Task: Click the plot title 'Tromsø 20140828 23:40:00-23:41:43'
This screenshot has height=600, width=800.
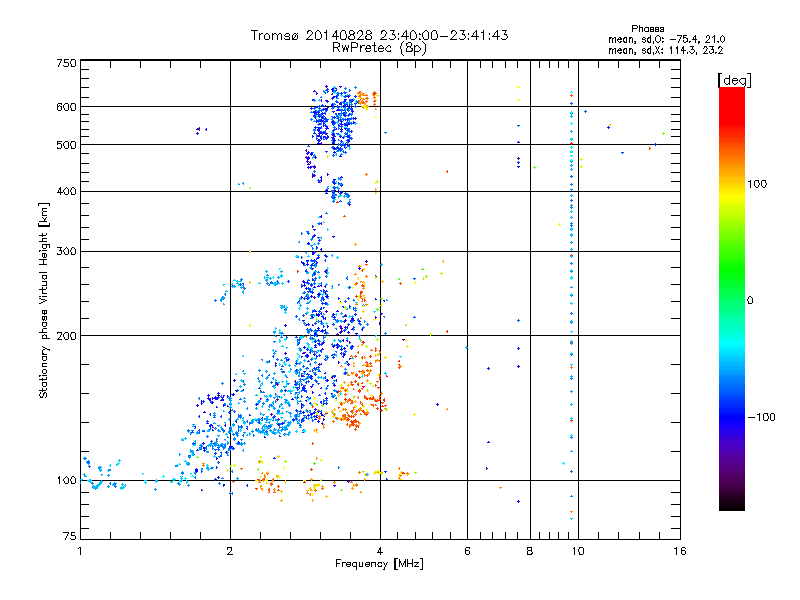Action: (x=379, y=35)
